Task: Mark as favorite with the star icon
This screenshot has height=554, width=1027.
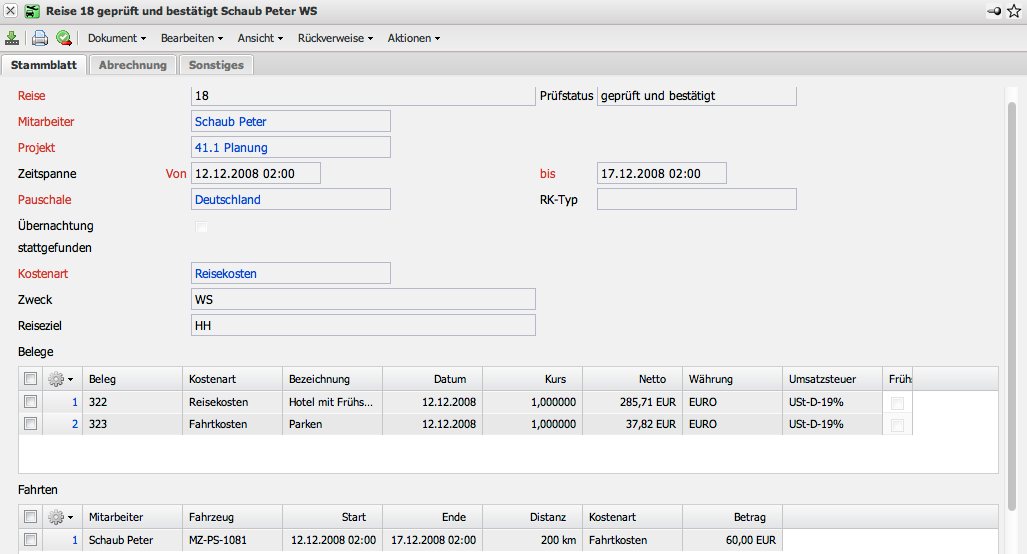Action: [x=1014, y=10]
